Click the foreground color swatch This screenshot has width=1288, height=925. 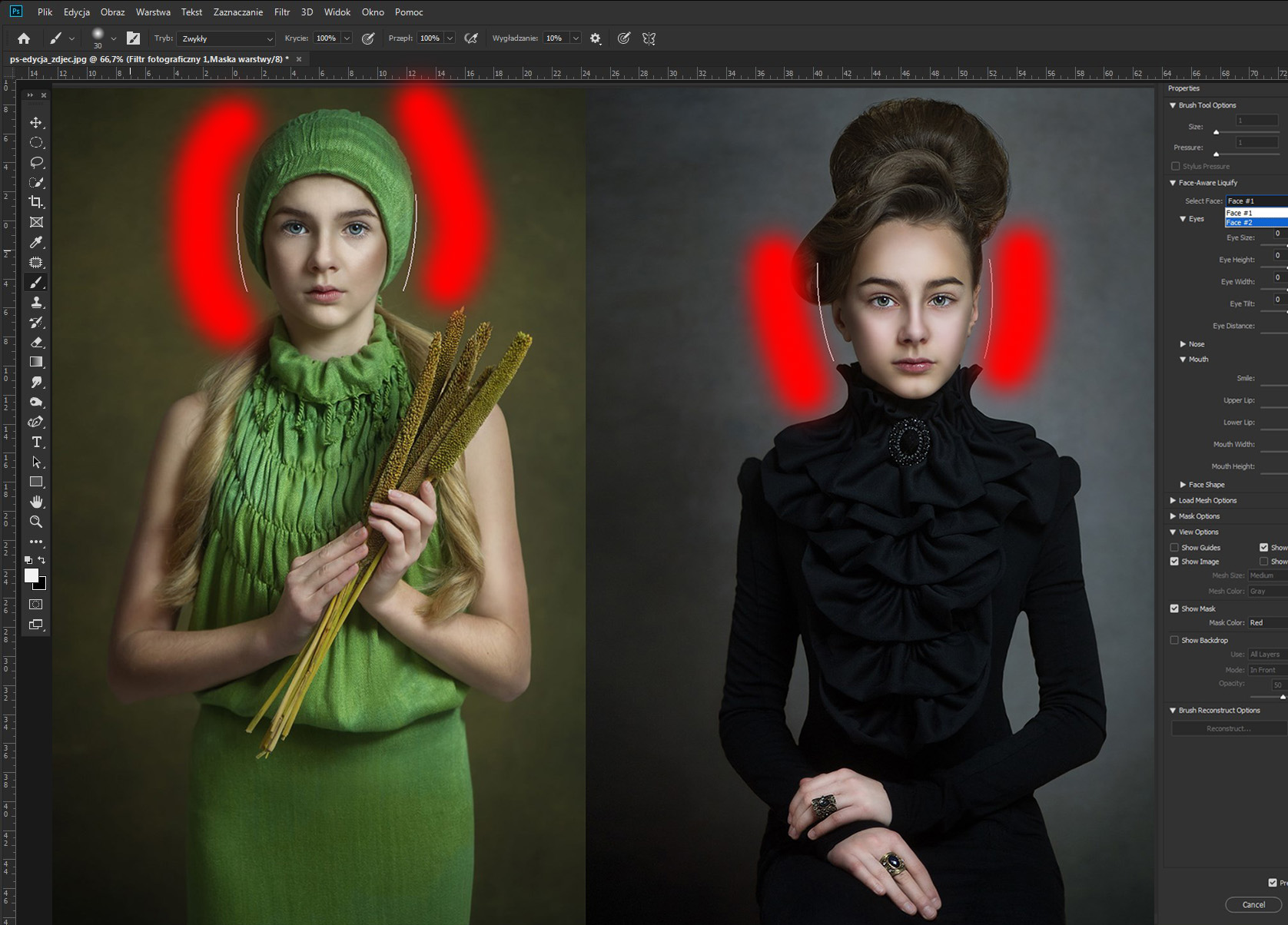point(32,575)
